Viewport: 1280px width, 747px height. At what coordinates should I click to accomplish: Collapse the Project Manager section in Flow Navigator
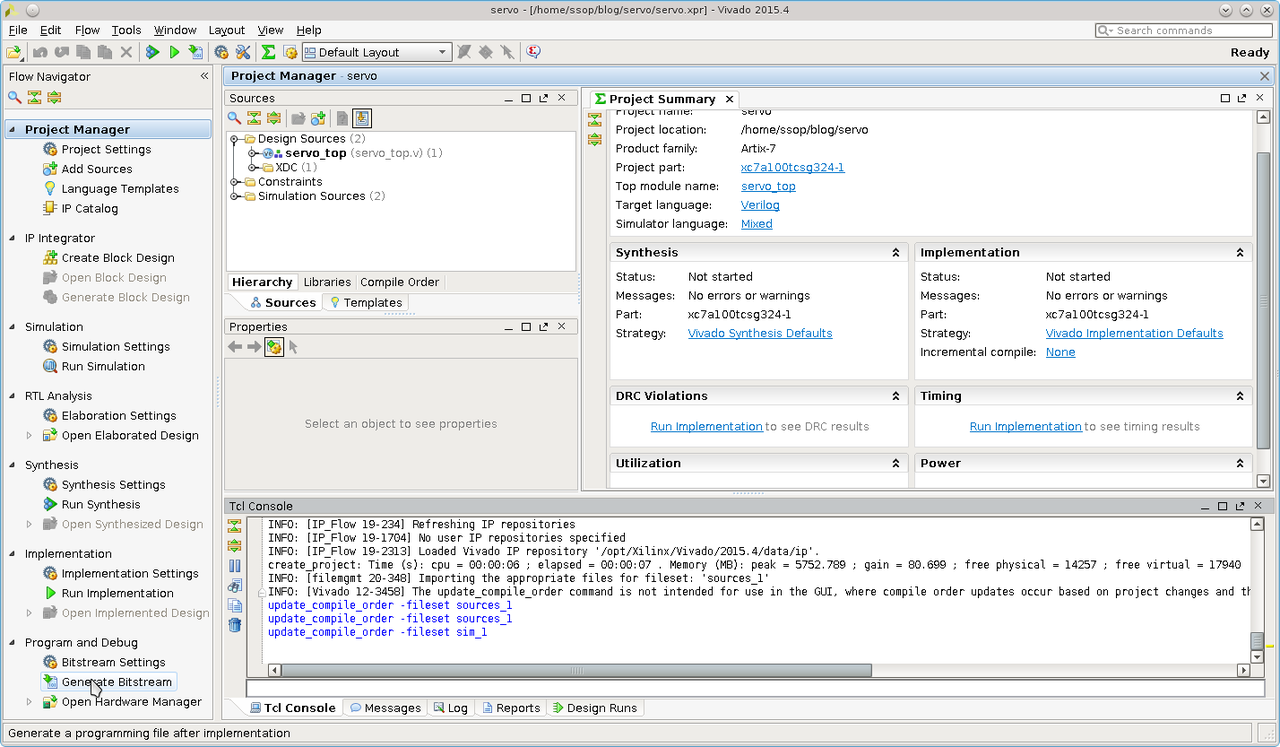click(14, 130)
